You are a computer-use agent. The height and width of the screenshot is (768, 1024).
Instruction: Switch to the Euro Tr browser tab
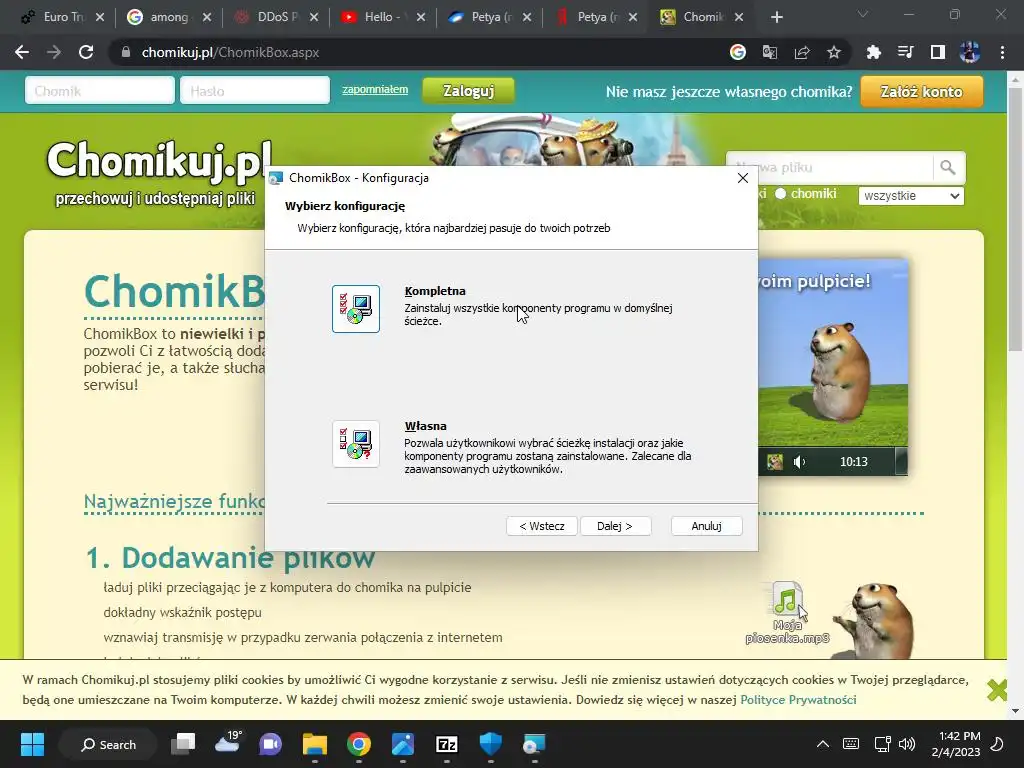[x=62, y=17]
